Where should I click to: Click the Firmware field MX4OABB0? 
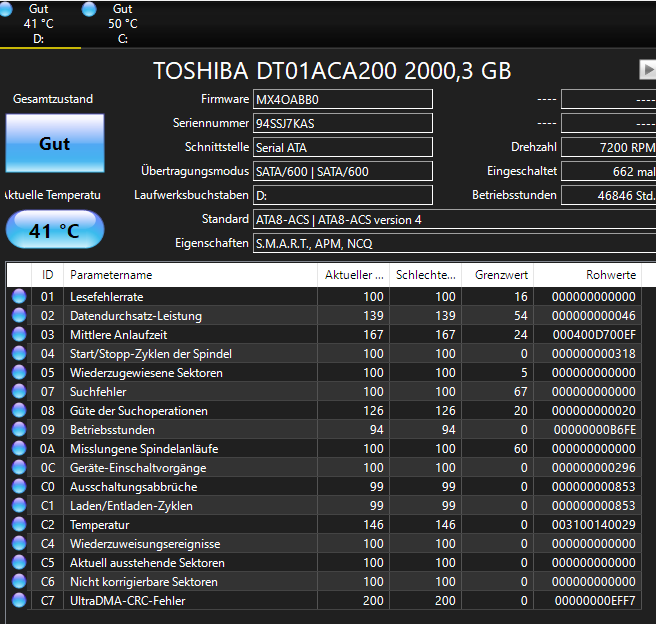(x=343, y=100)
